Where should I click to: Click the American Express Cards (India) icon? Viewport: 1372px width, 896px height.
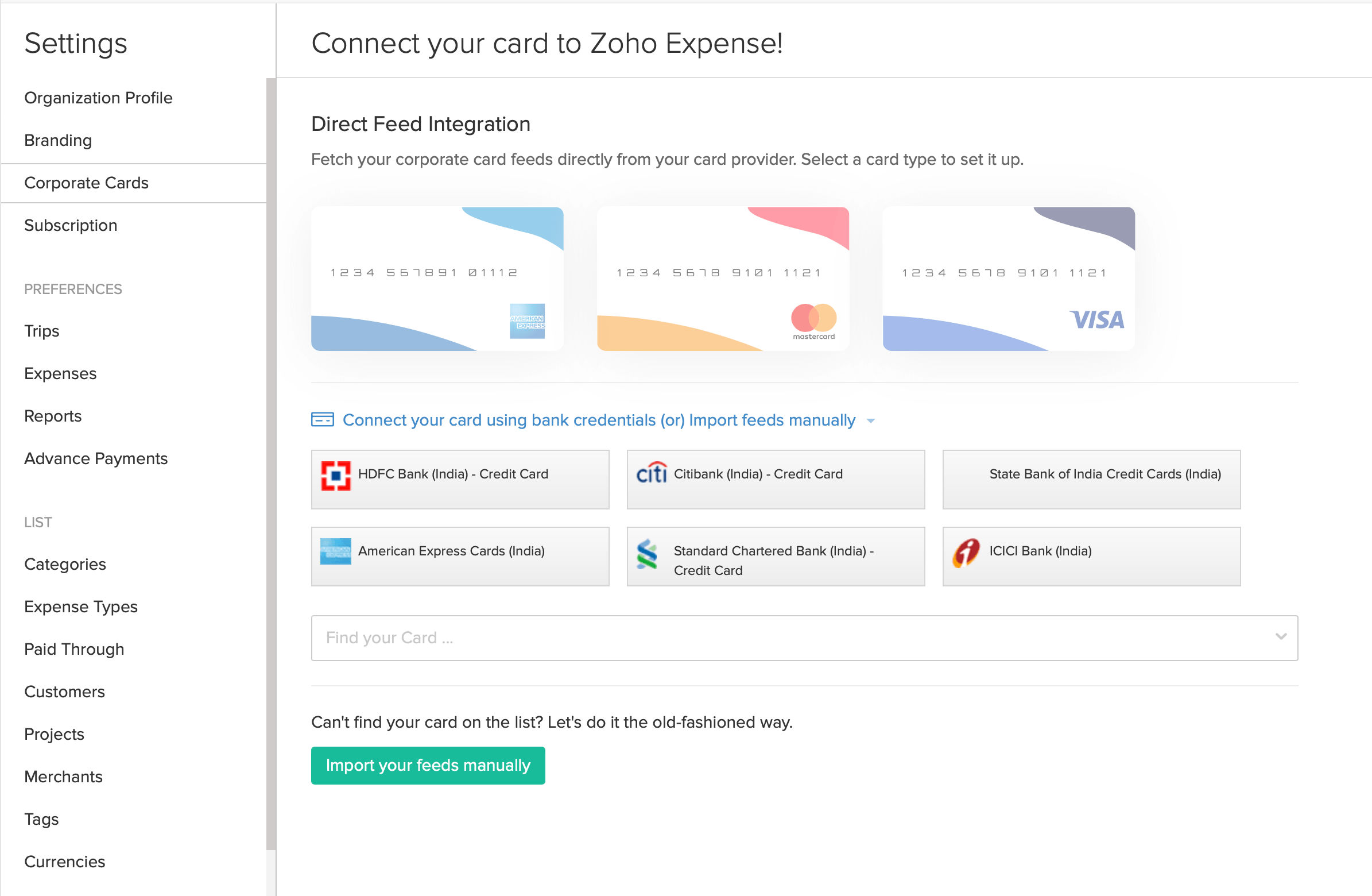tap(335, 551)
